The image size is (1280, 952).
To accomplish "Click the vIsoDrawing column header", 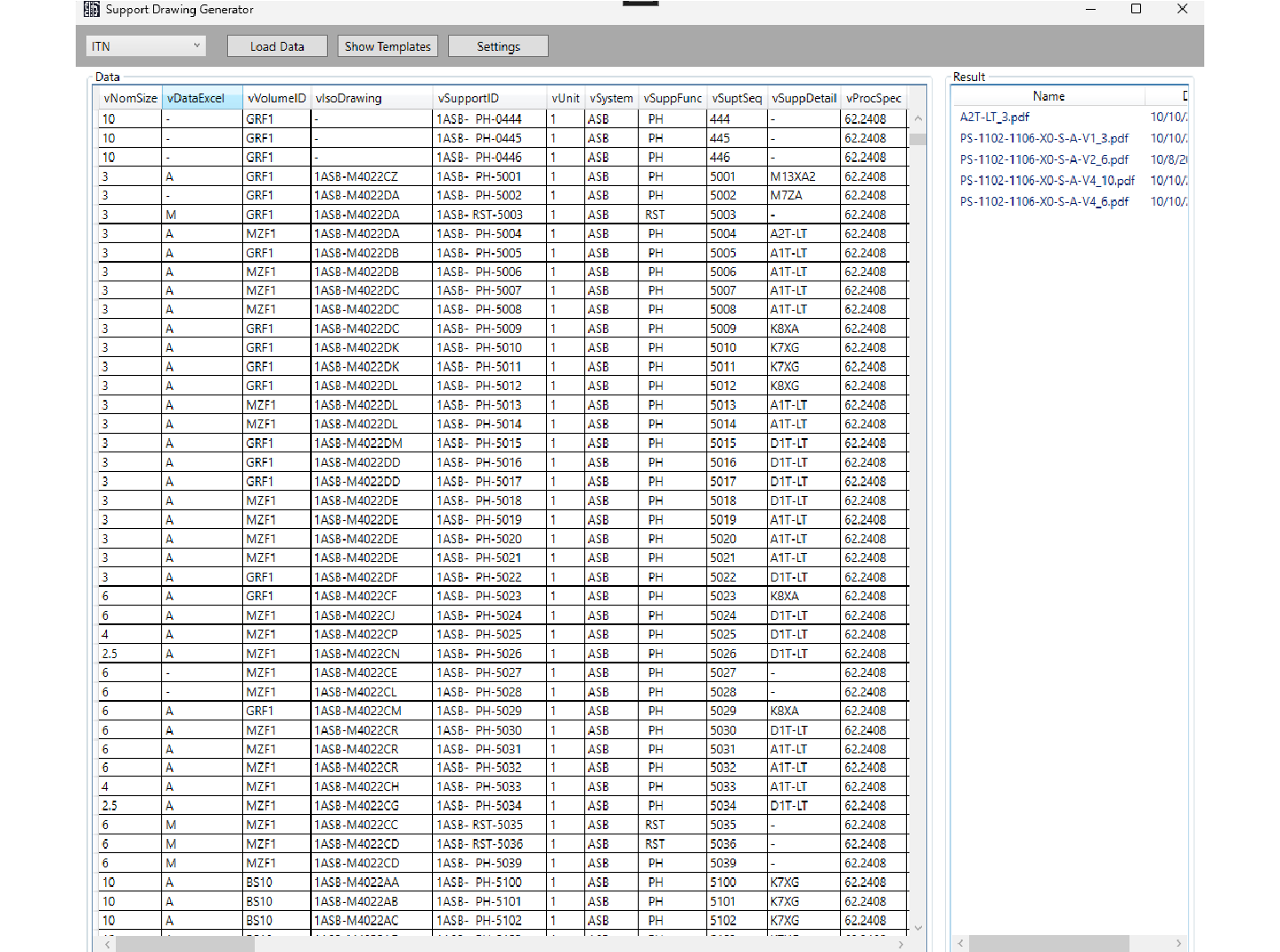I will (372, 98).
